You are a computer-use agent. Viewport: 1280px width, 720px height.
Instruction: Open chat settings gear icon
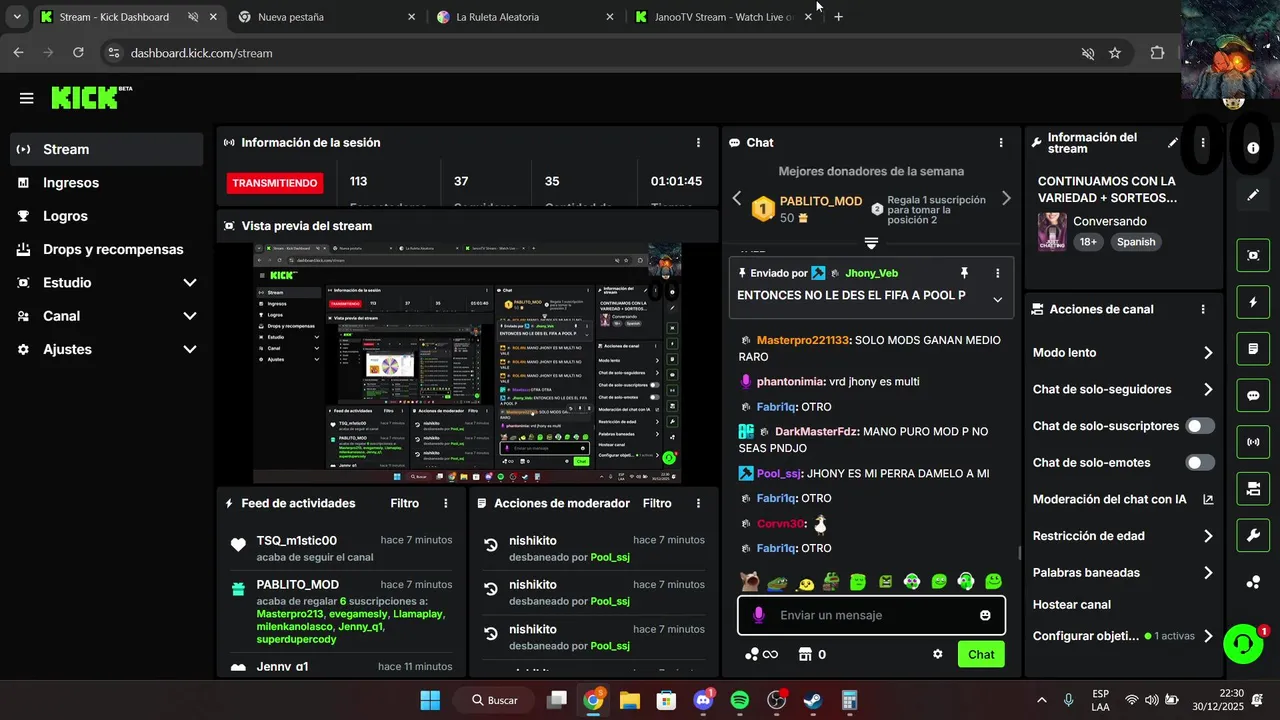pos(938,654)
